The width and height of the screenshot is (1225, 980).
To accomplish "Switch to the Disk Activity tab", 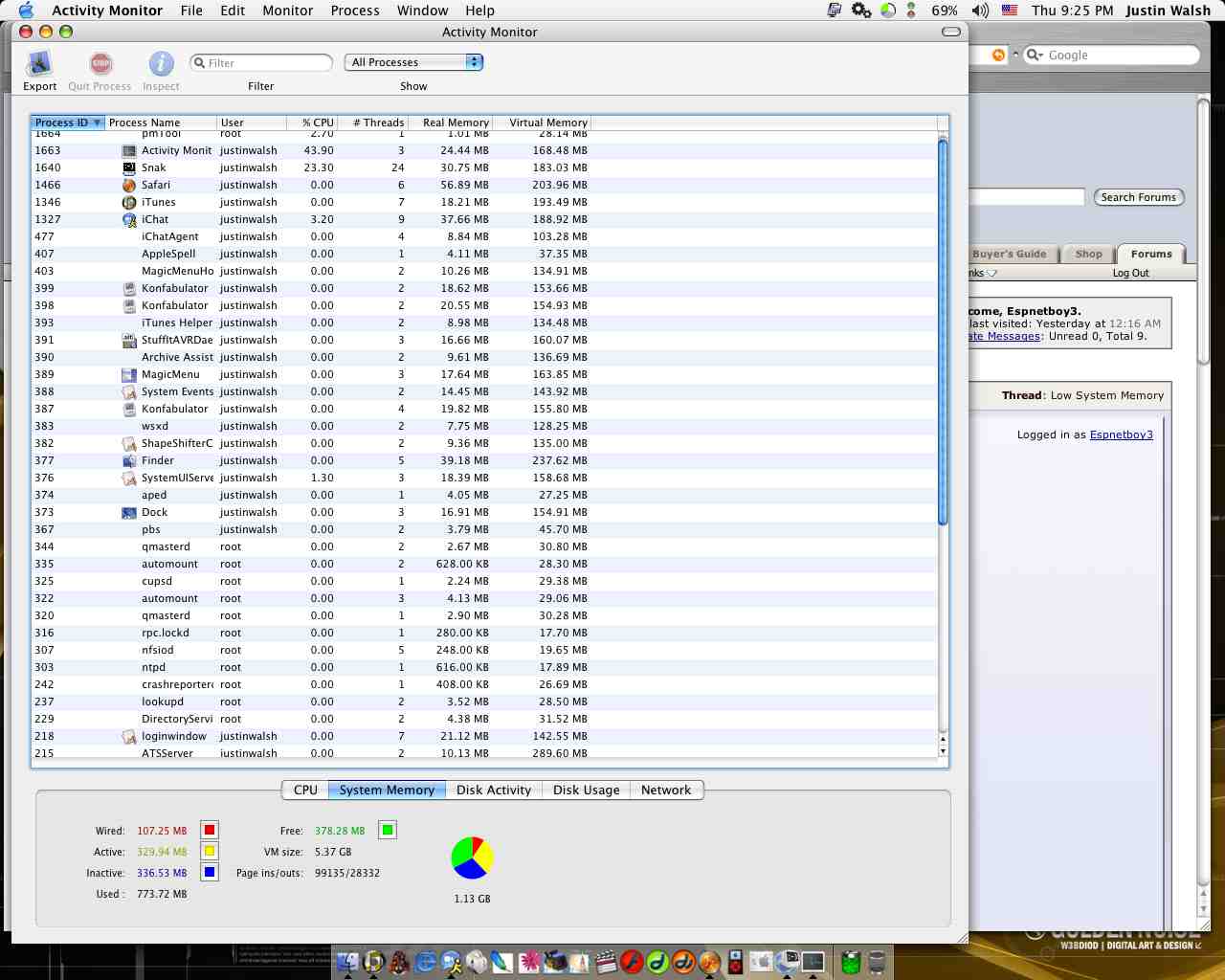I will tap(494, 790).
